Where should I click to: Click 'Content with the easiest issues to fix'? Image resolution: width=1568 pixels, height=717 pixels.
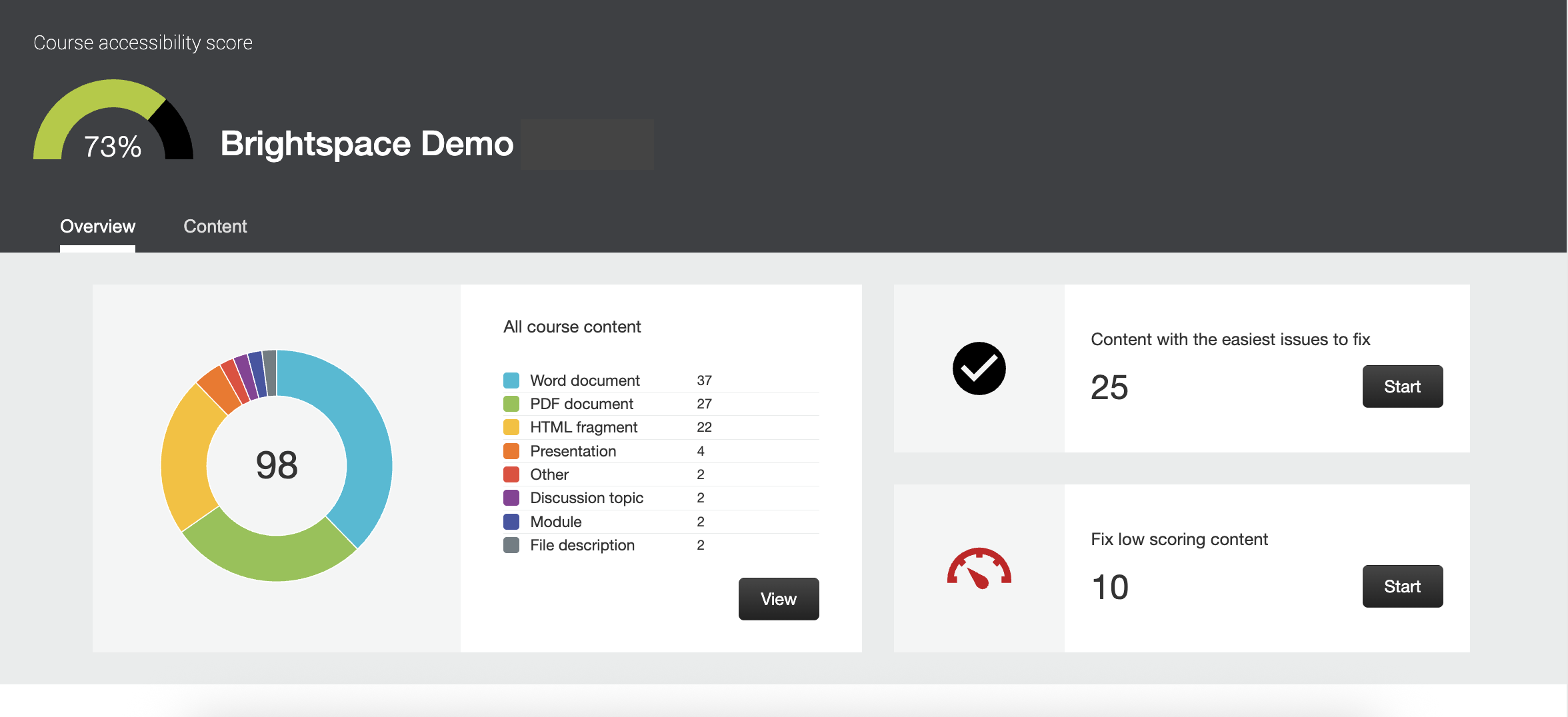(x=1230, y=339)
